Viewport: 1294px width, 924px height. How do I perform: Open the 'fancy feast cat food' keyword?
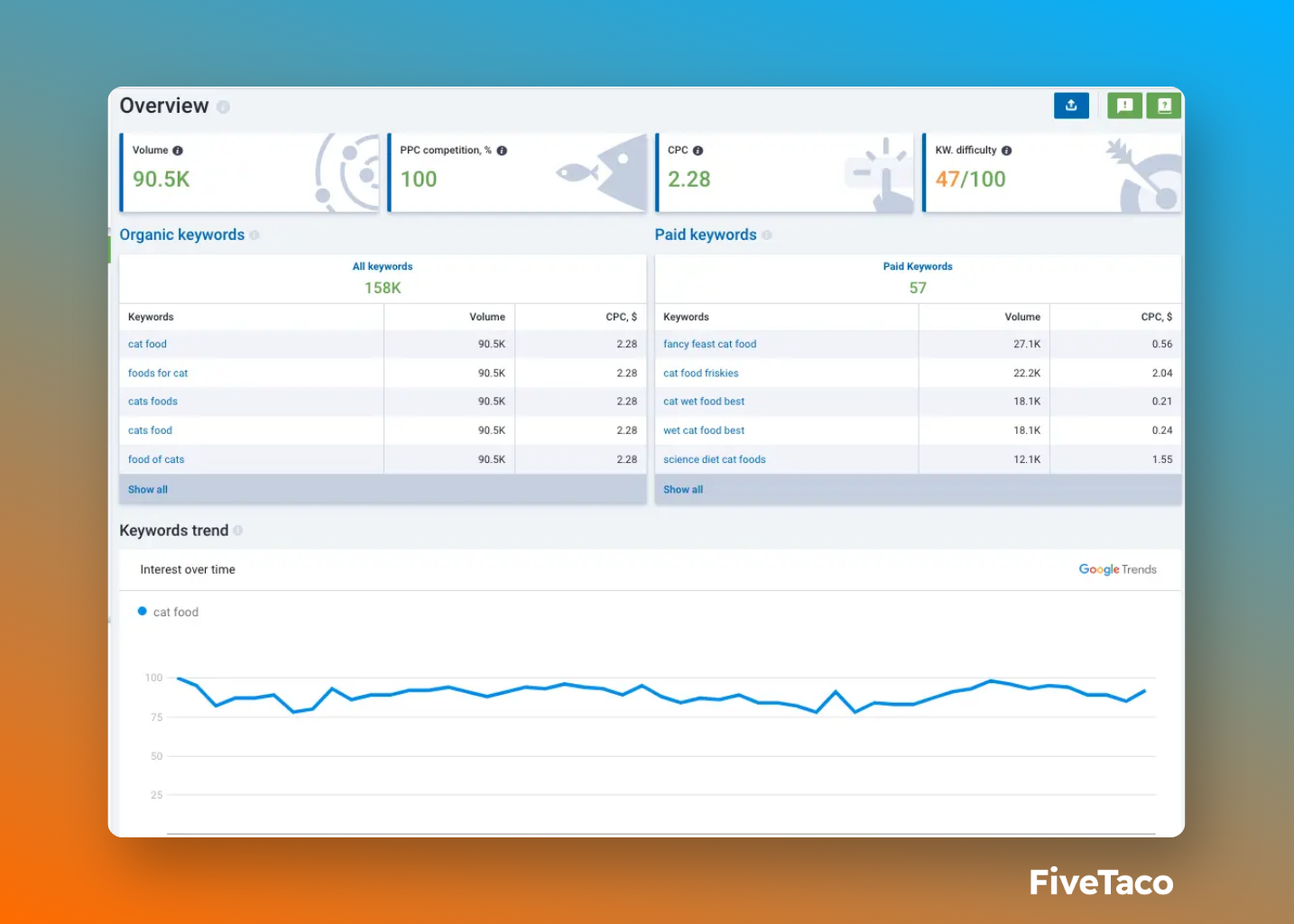click(x=709, y=344)
